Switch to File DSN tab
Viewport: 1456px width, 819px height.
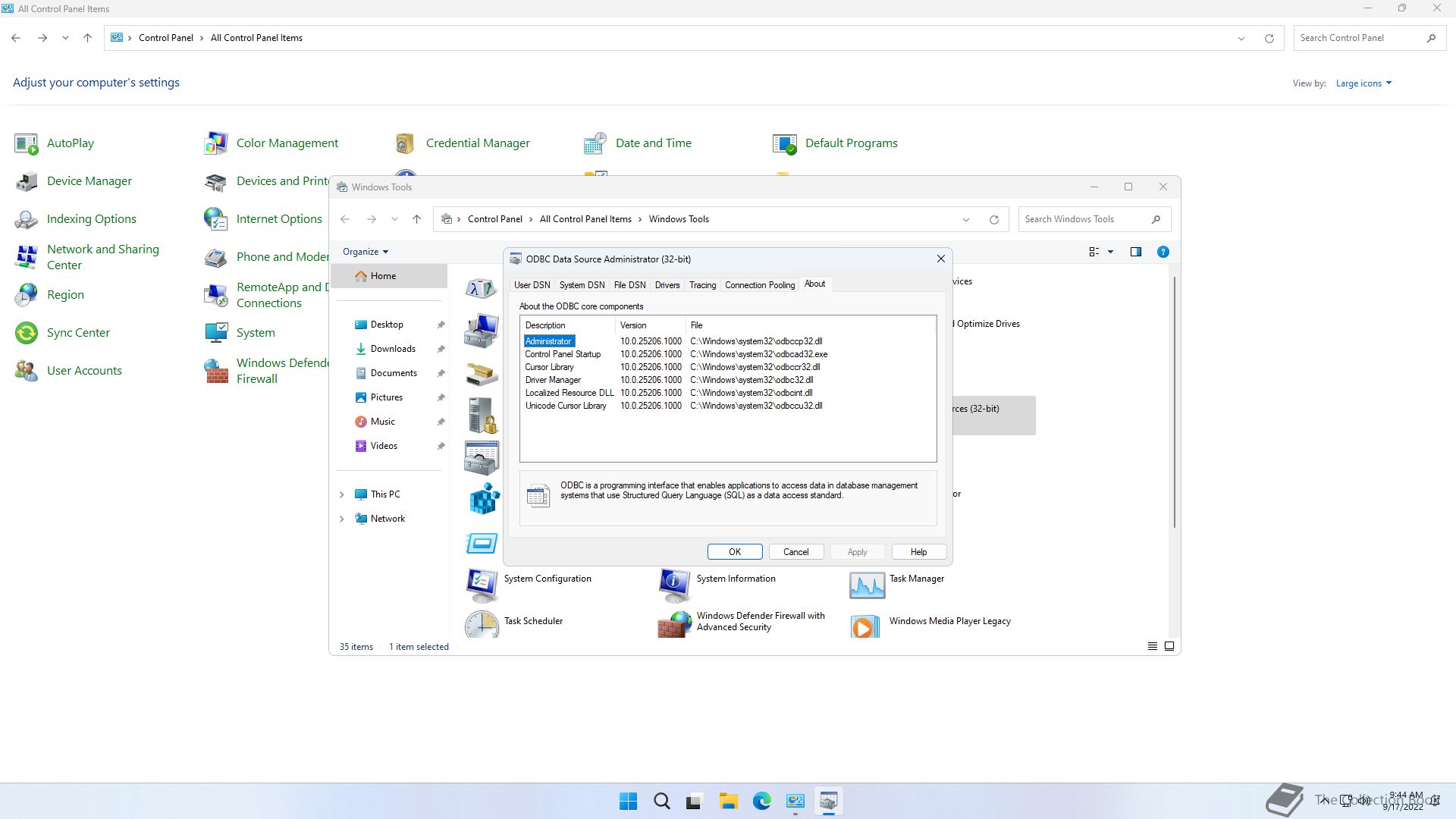pos(629,285)
